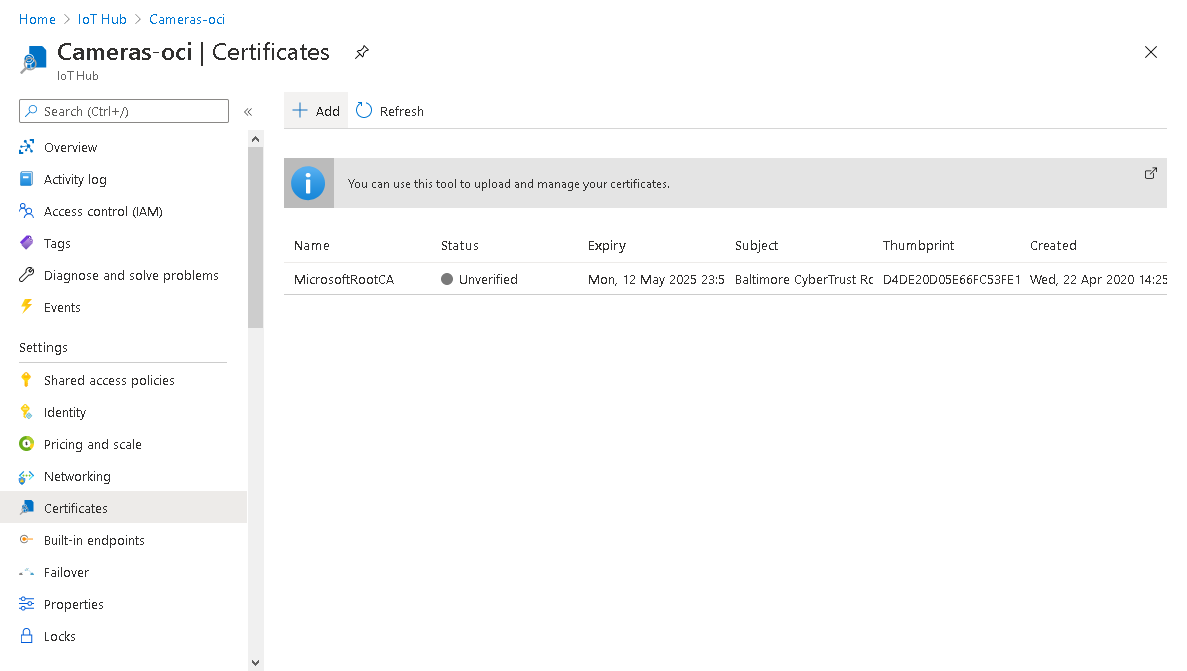Click the Pricing and scale green icon

(26, 444)
